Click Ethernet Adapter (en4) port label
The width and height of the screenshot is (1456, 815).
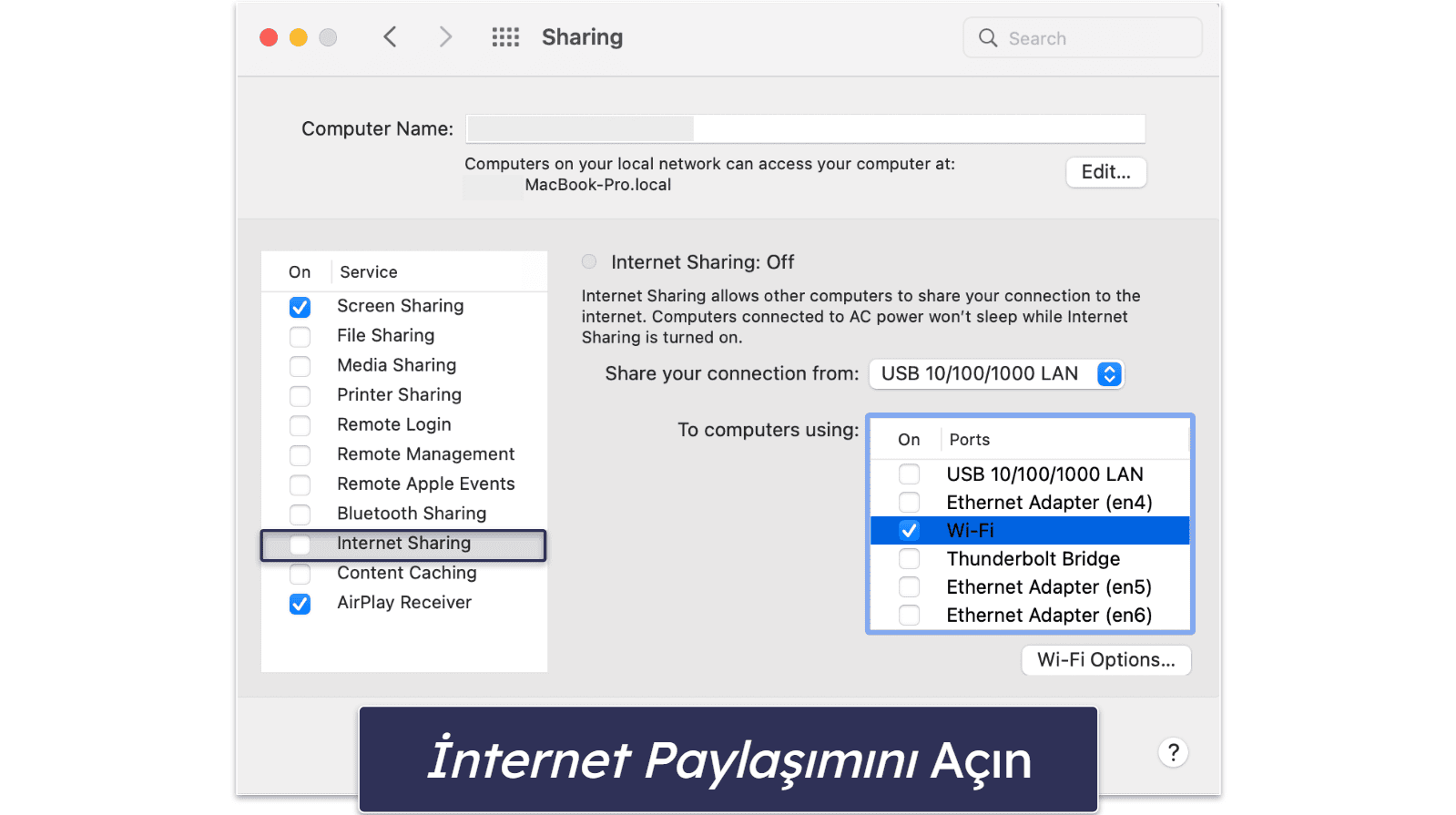(1049, 503)
